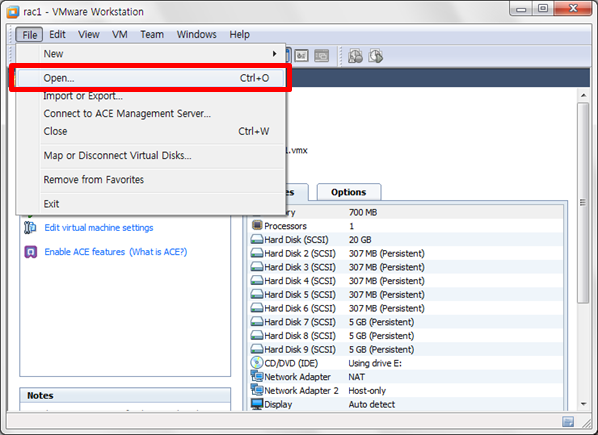The image size is (598, 435).
Task: Switch to the Options tab
Action: pyautogui.click(x=349, y=192)
